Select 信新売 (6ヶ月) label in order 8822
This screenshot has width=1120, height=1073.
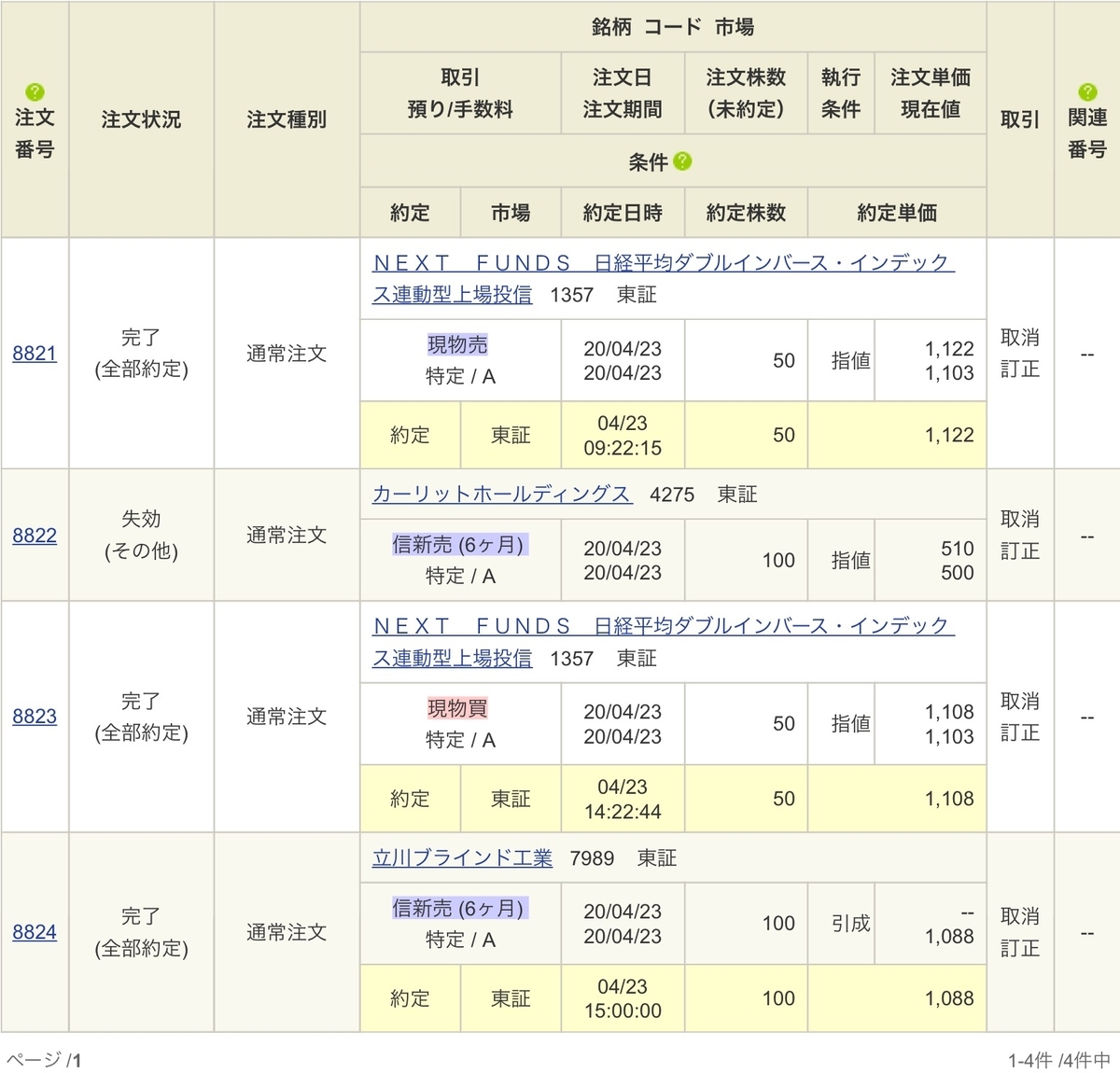(460, 544)
